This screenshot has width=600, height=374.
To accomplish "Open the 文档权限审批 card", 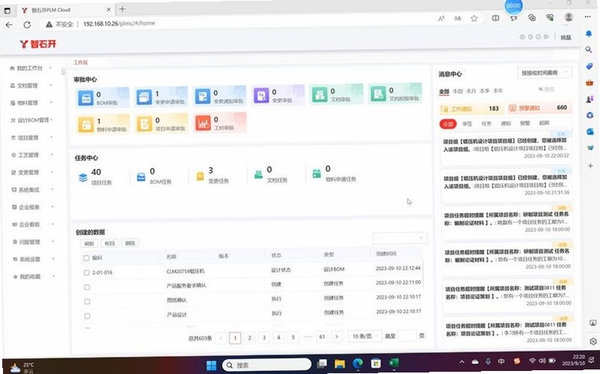I will [x=395, y=93].
